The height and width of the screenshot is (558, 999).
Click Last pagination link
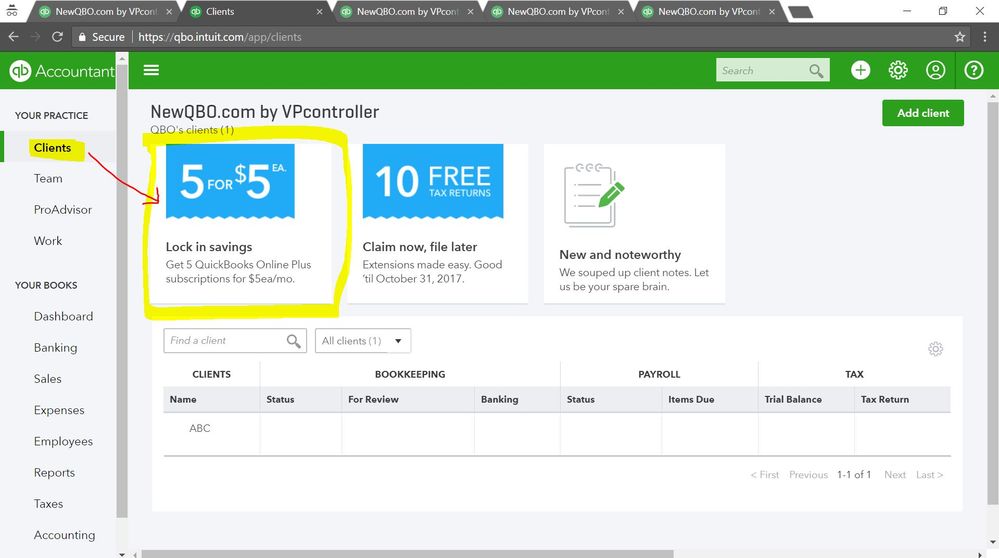click(930, 475)
